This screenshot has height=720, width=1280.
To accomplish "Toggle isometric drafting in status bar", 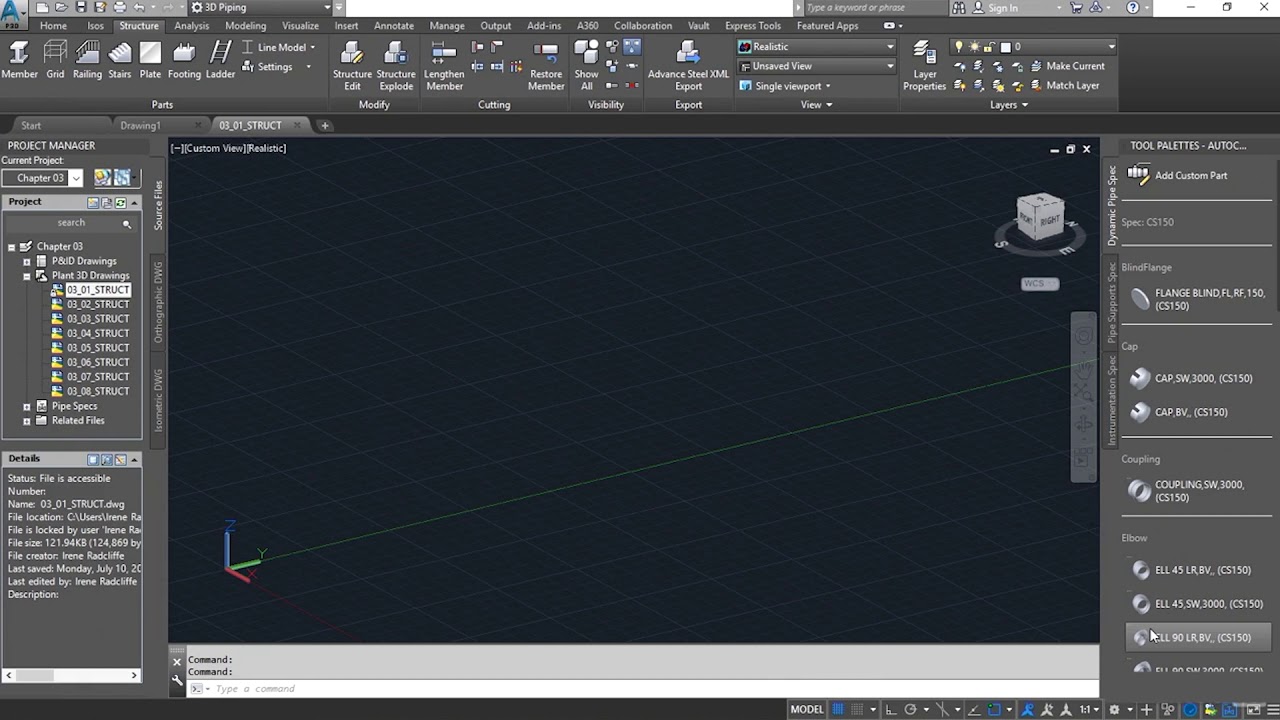I will [940, 710].
